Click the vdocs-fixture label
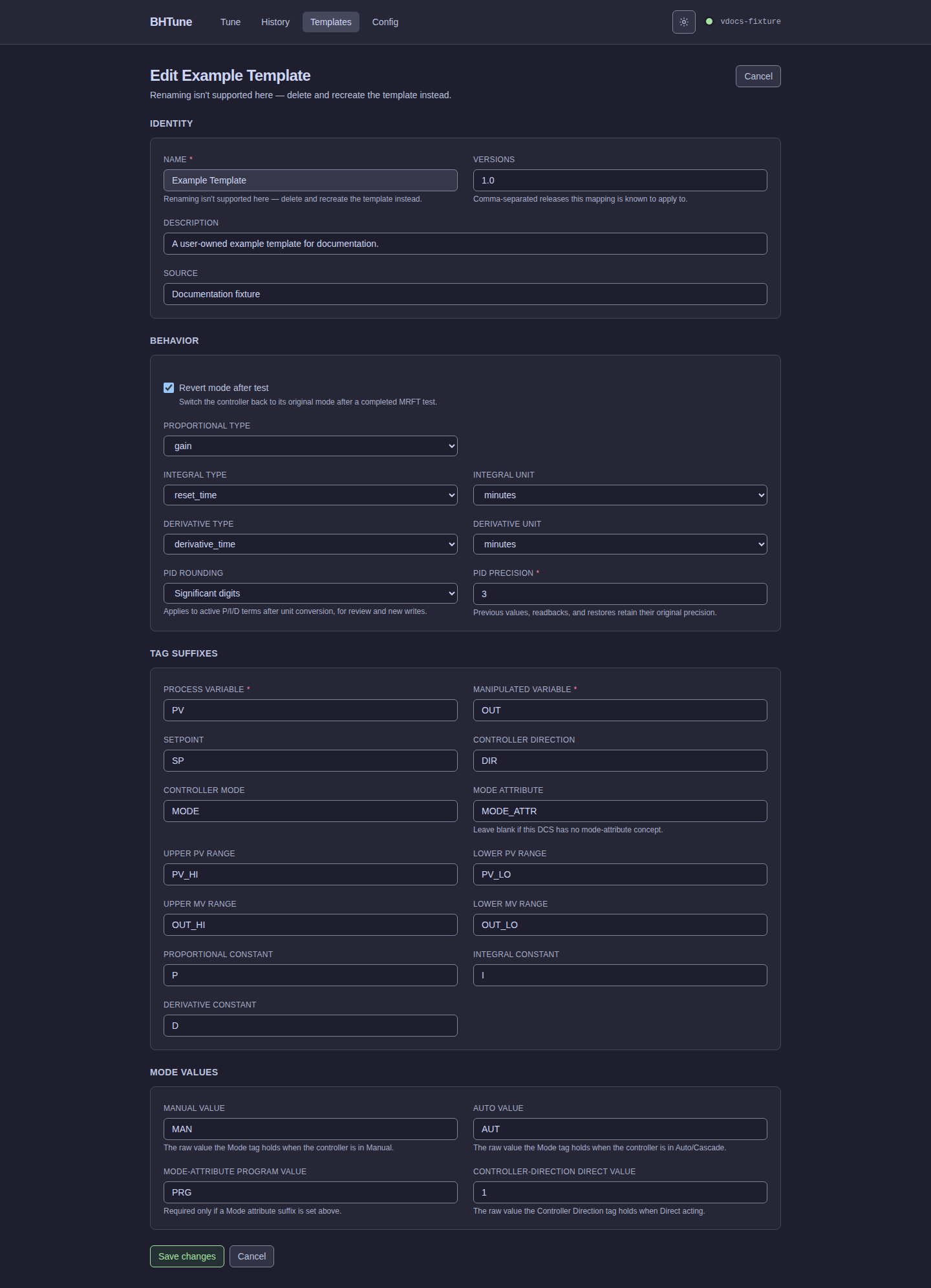 [751, 21]
